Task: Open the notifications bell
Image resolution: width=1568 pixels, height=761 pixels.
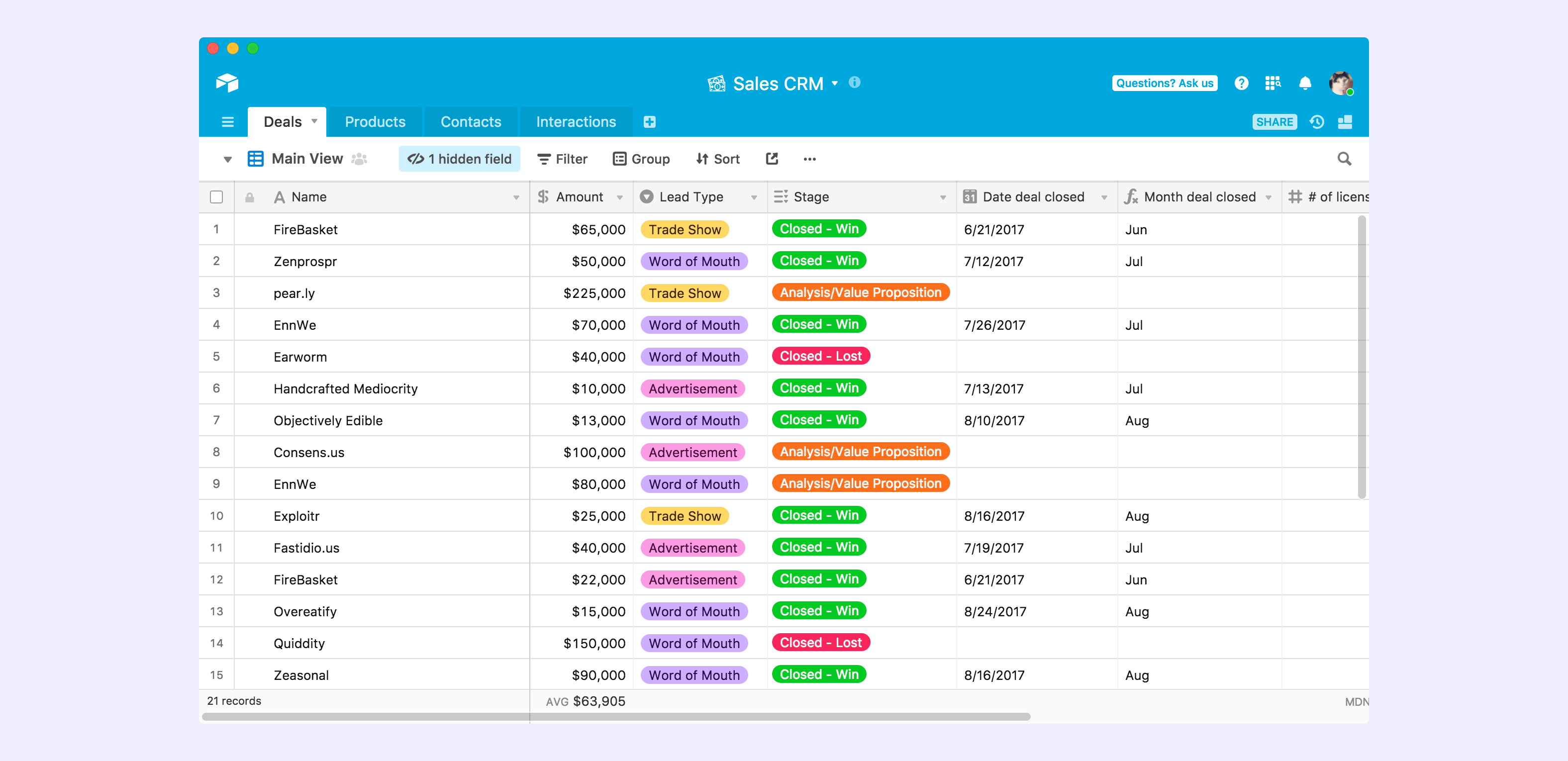Action: pos(1304,84)
